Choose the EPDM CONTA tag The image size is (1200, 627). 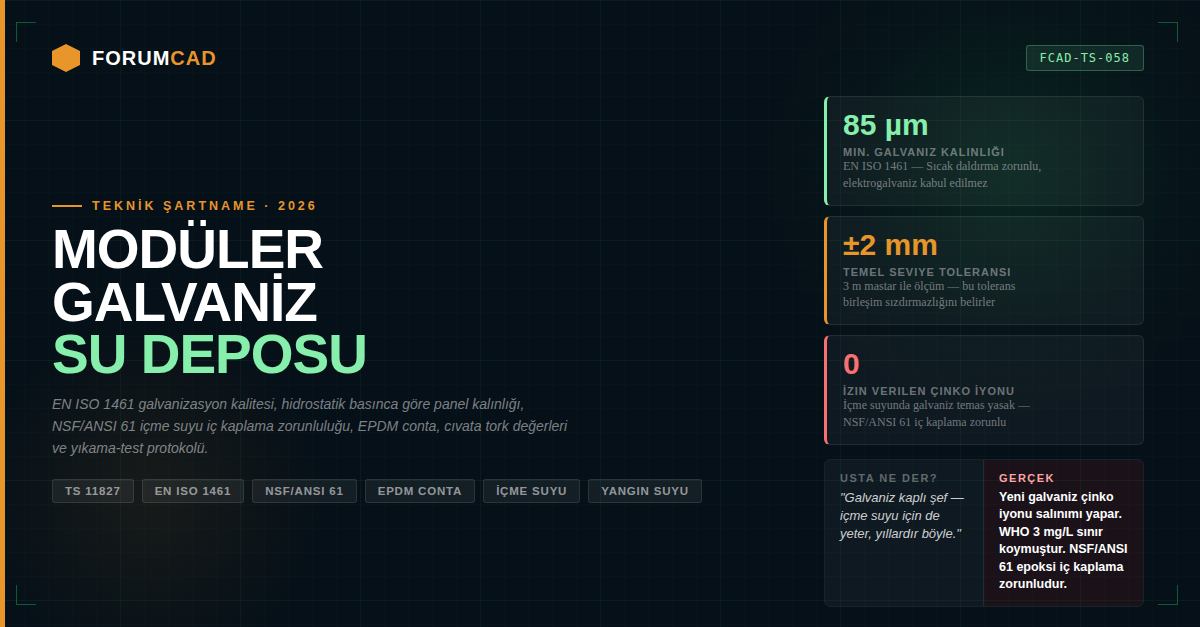tap(420, 491)
